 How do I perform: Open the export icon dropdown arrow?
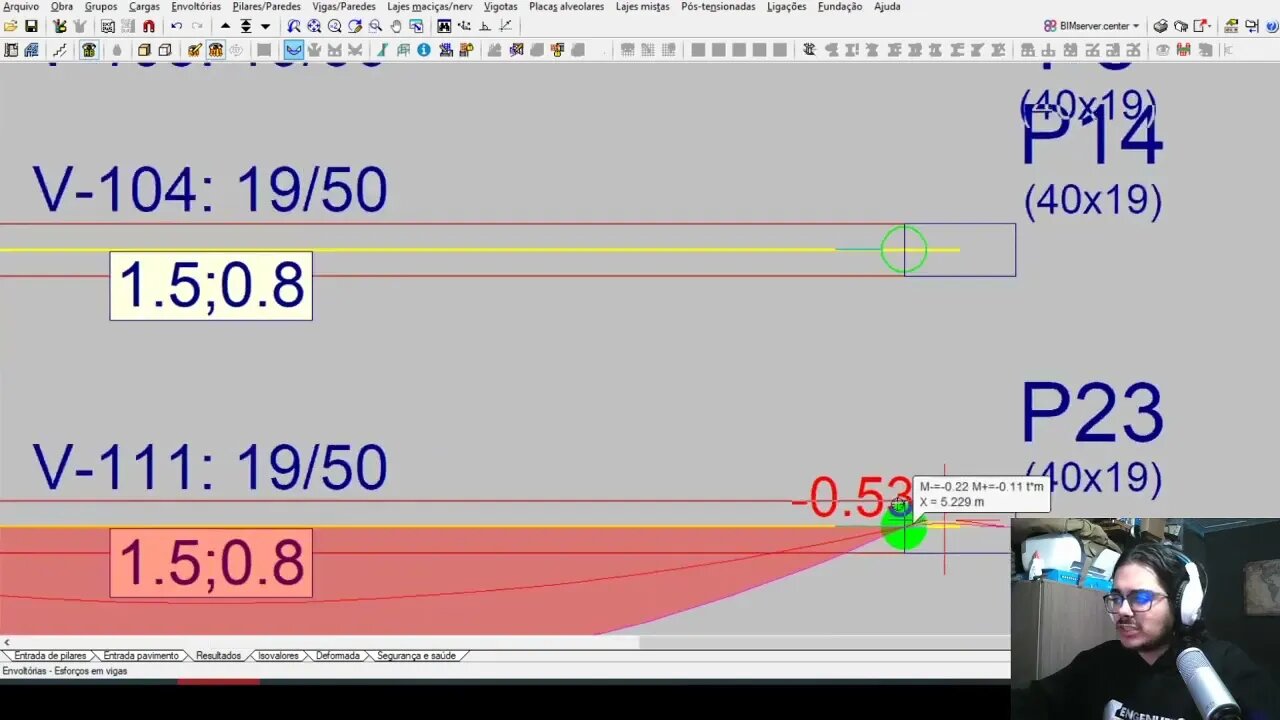tap(1210, 26)
